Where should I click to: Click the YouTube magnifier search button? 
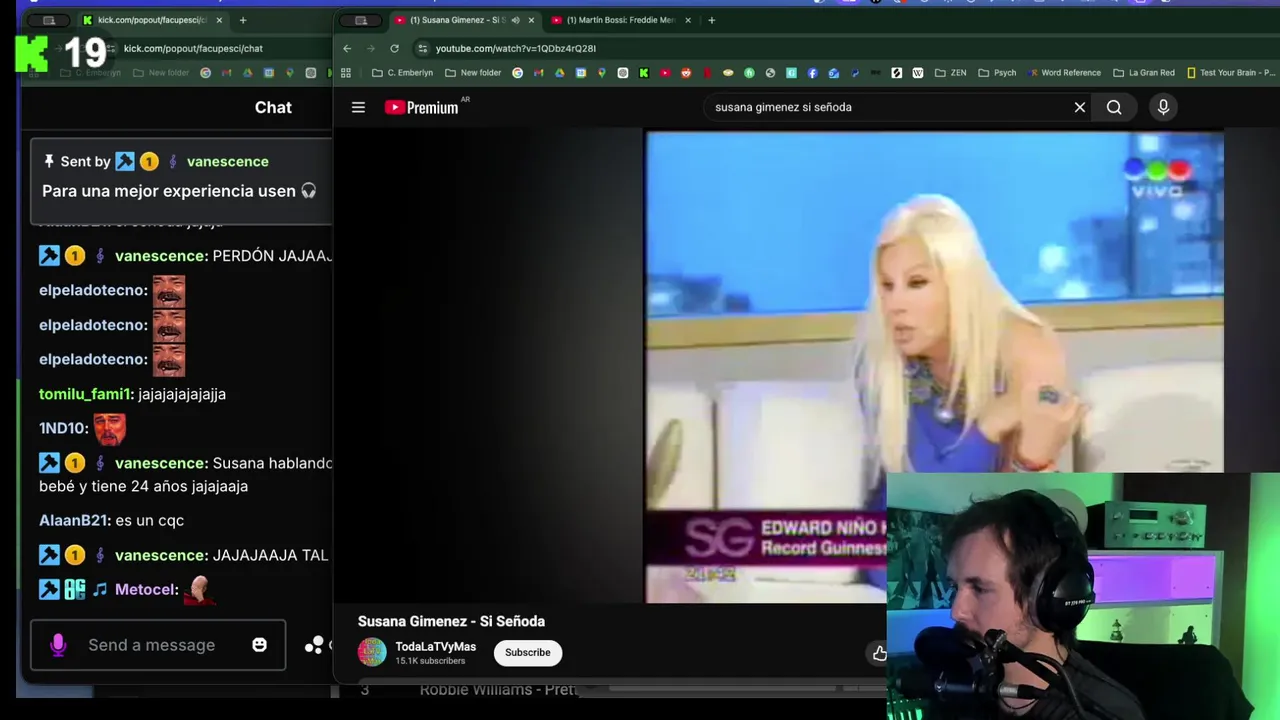(1114, 107)
